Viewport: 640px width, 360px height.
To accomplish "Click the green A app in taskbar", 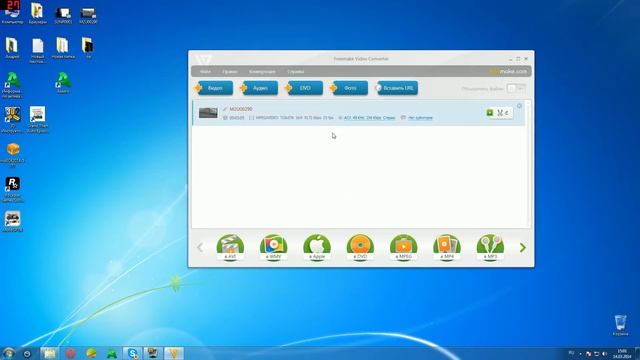I will click(111, 353).
